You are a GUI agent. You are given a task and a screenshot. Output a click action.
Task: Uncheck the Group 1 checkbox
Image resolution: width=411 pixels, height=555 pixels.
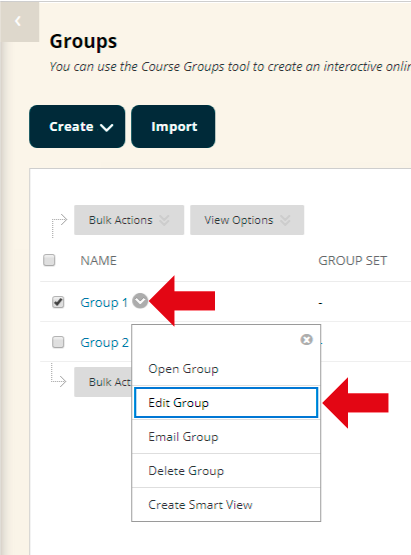coord(58,302)
